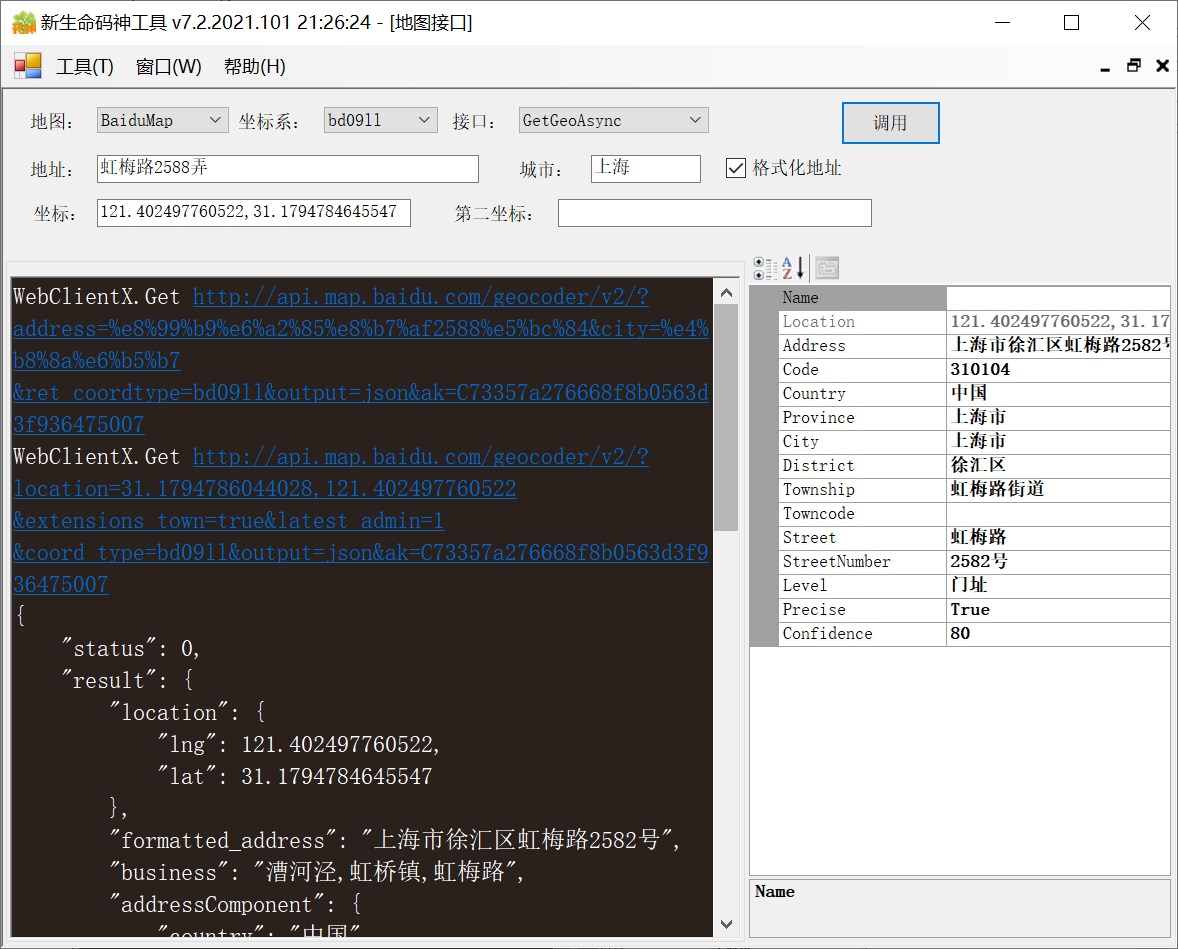Select the Country property row
The height and width of the screenshot is (949, 1178).
(974, 394)
